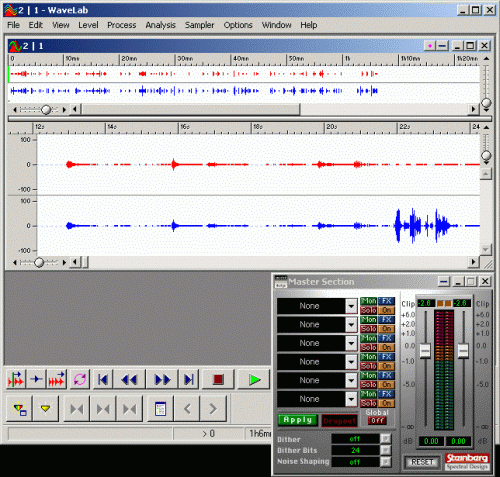Click the first gray bowtie icon

pyautogui.click(x=77, y=409)
